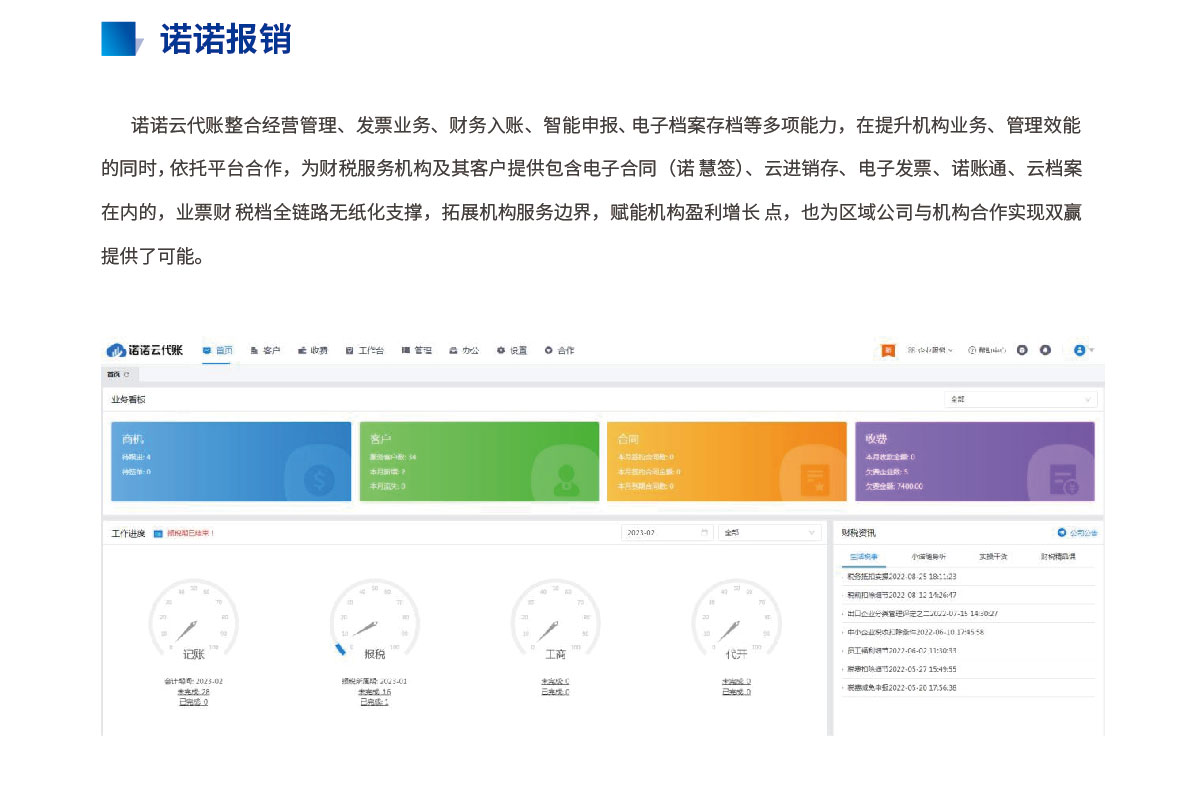Screen dimensions: 1189x804
Task: Click the dollar coin icon on 商机 card
Action: [319, 480]
